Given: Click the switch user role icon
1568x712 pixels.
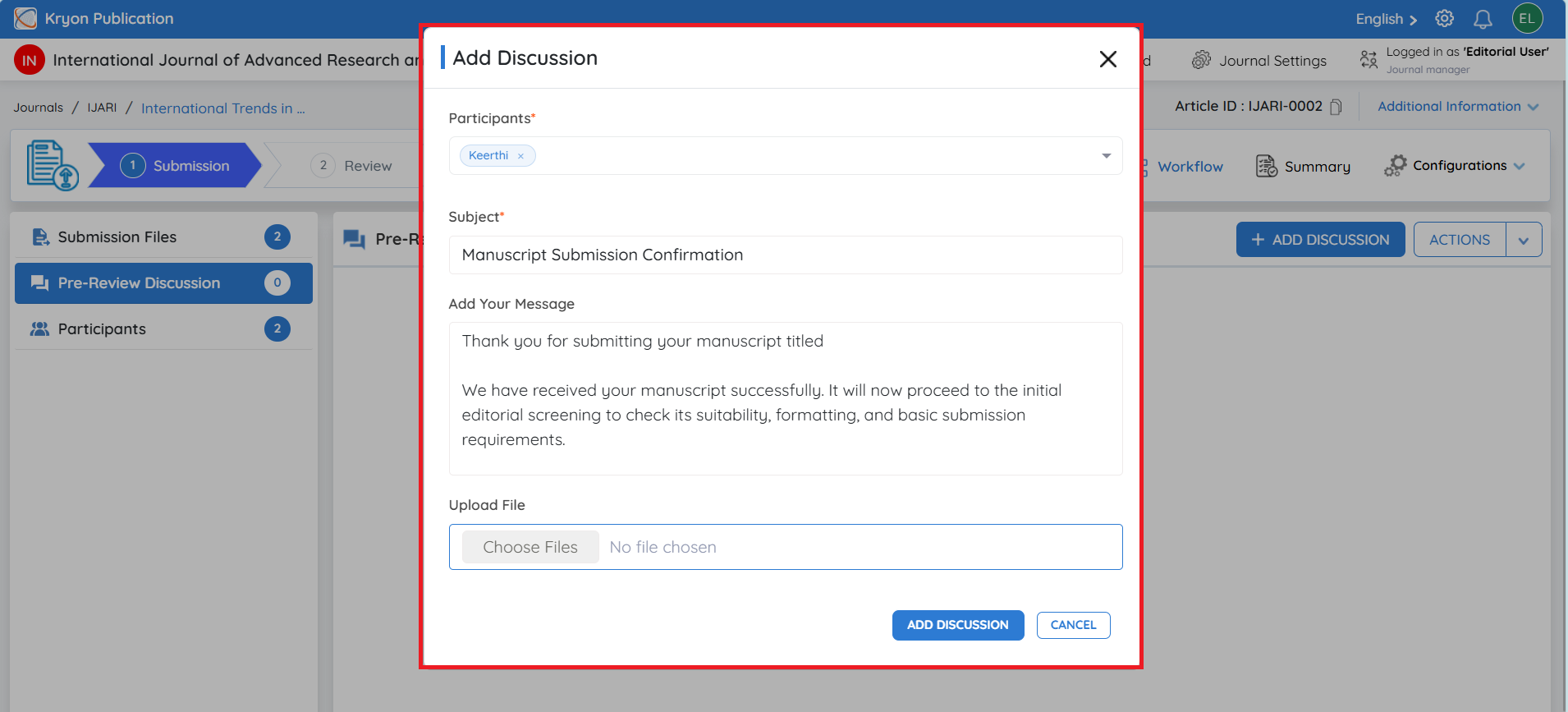Looking at the screenshot, I should [1369, 59].
